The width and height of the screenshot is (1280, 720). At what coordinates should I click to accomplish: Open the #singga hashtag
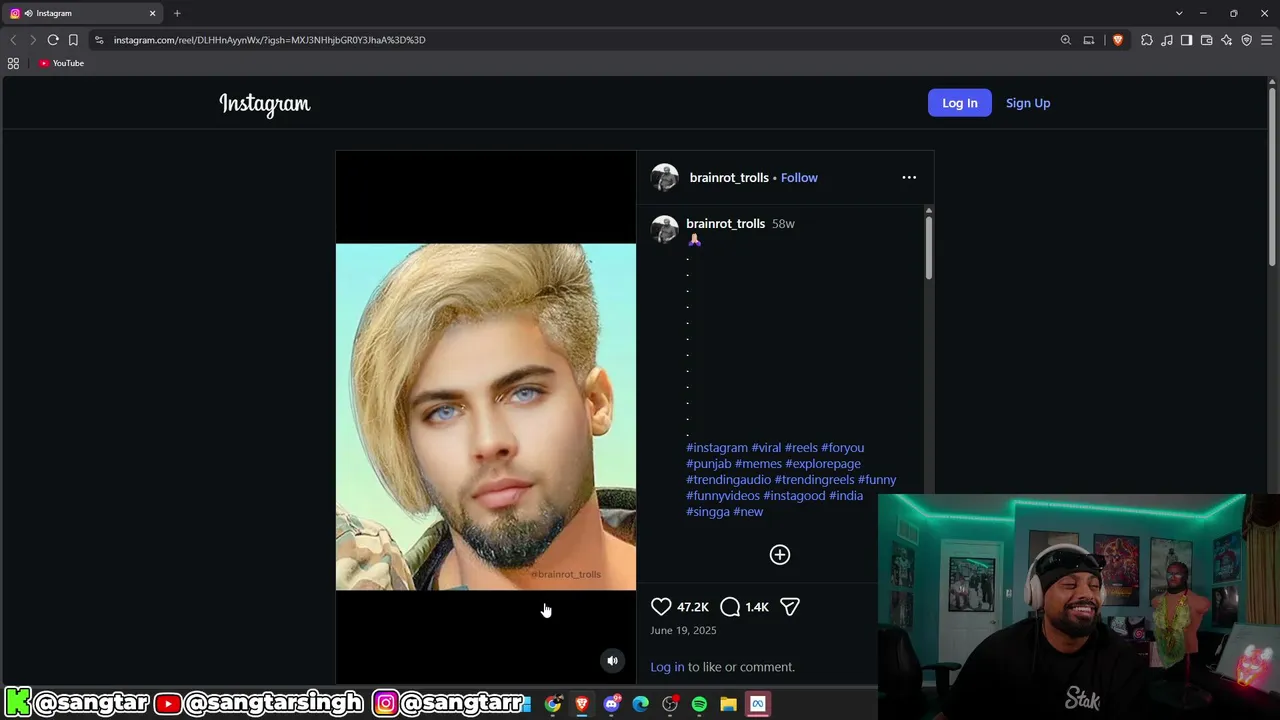pos(708,512)
